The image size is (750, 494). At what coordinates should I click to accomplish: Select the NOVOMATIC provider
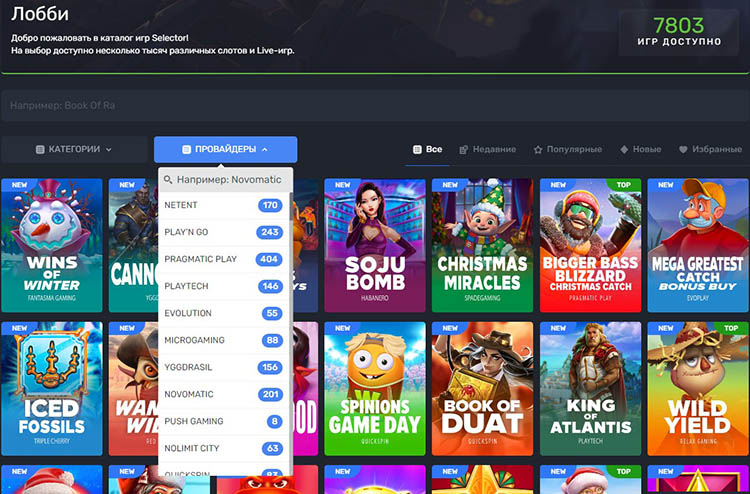pos(223,395)
